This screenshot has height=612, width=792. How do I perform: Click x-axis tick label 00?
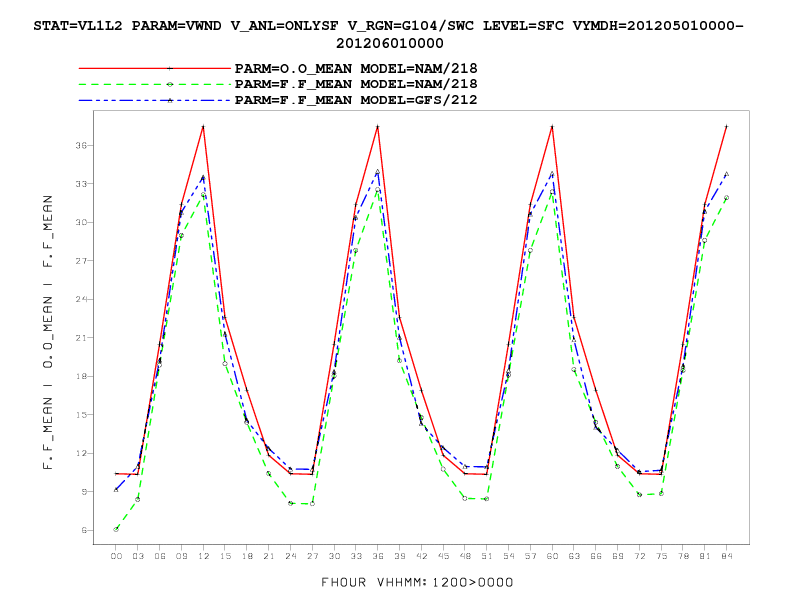coord(116,556)
